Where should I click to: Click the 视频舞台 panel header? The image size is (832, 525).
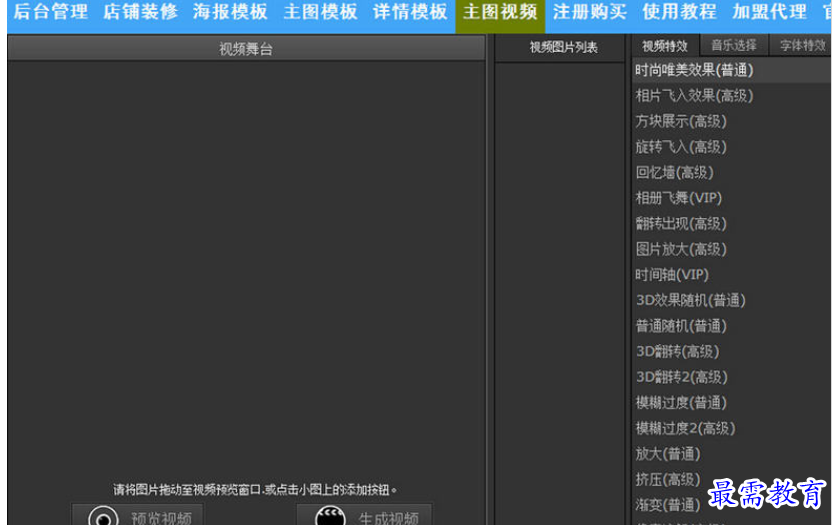tap(246, 49)
